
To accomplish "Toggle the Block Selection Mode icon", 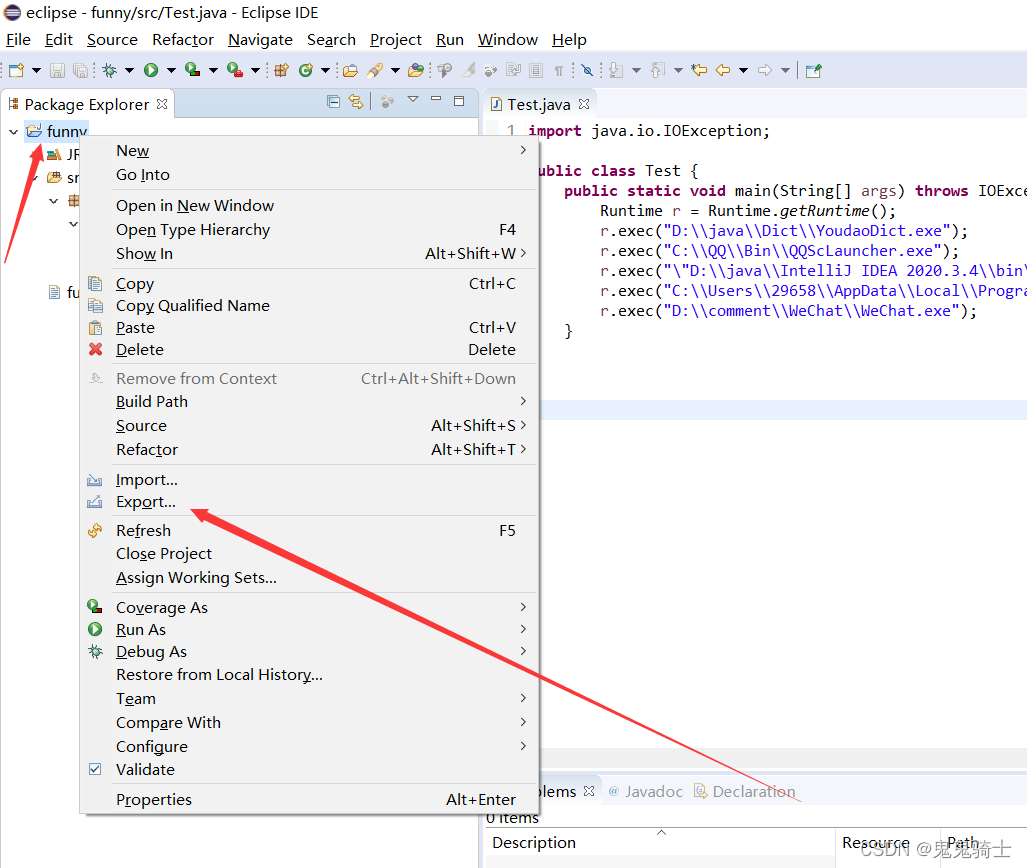I will coord(536,70).
